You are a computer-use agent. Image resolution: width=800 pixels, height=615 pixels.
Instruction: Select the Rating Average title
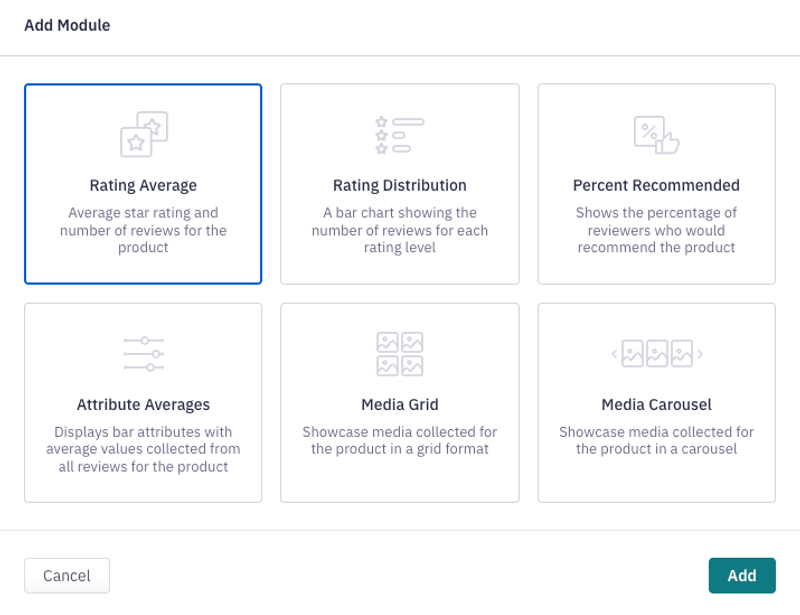coord(143,185)
